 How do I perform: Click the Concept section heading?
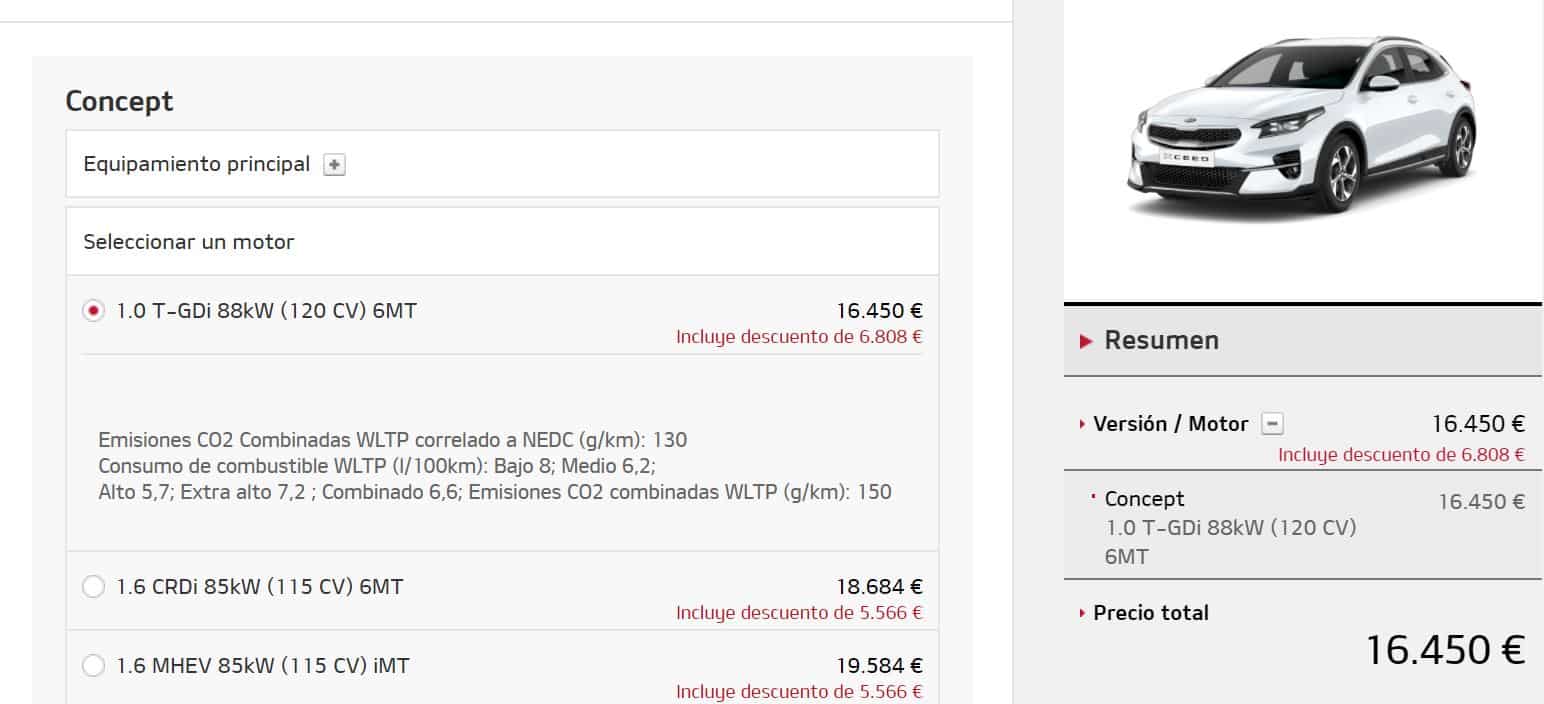119,101
